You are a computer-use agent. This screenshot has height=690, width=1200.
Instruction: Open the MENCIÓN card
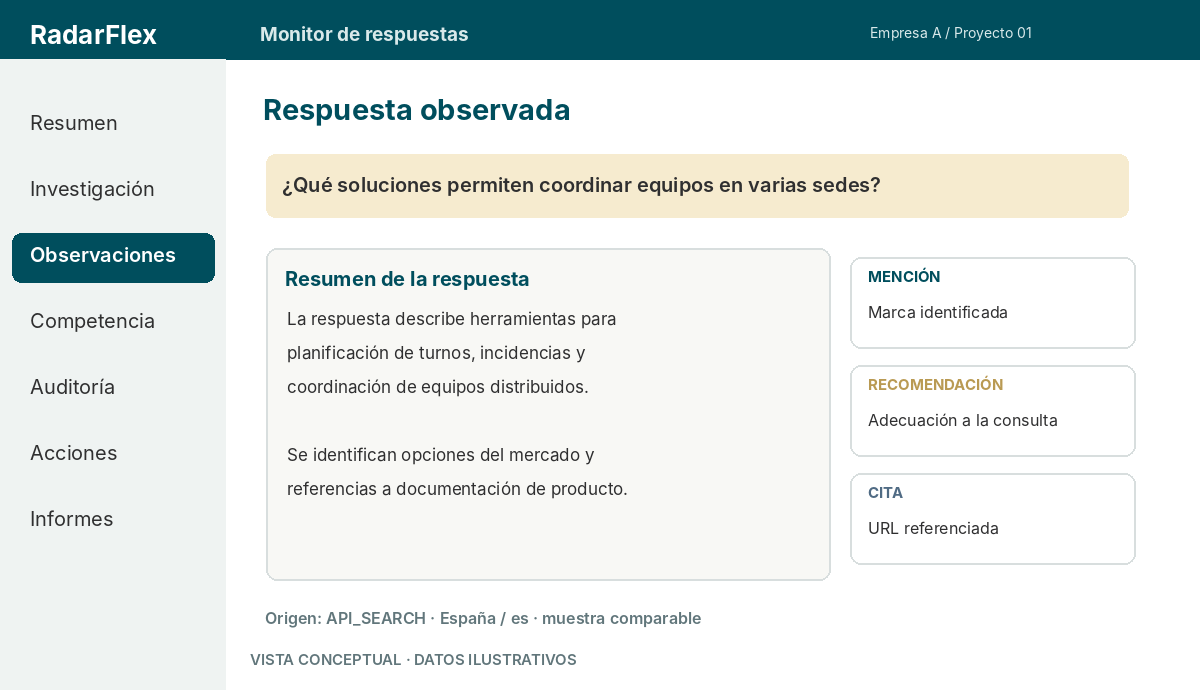pyautogui.click(x=993, y=303)
